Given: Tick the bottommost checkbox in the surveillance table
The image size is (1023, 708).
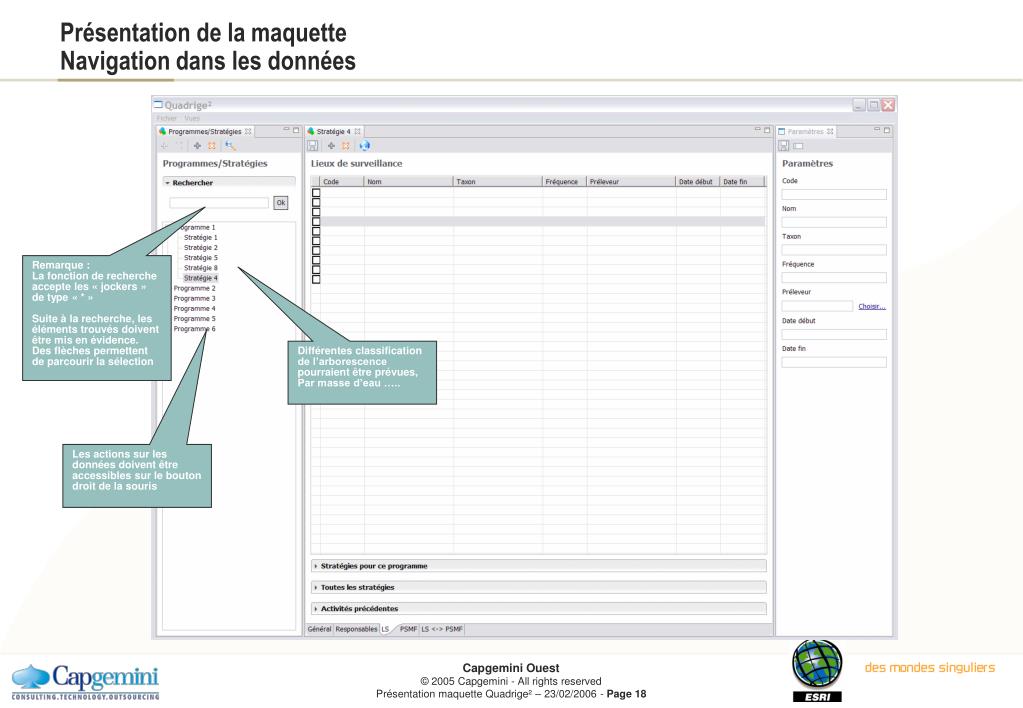Looking at the screenshot, I should pyautogui.click(x=316, y=279).
